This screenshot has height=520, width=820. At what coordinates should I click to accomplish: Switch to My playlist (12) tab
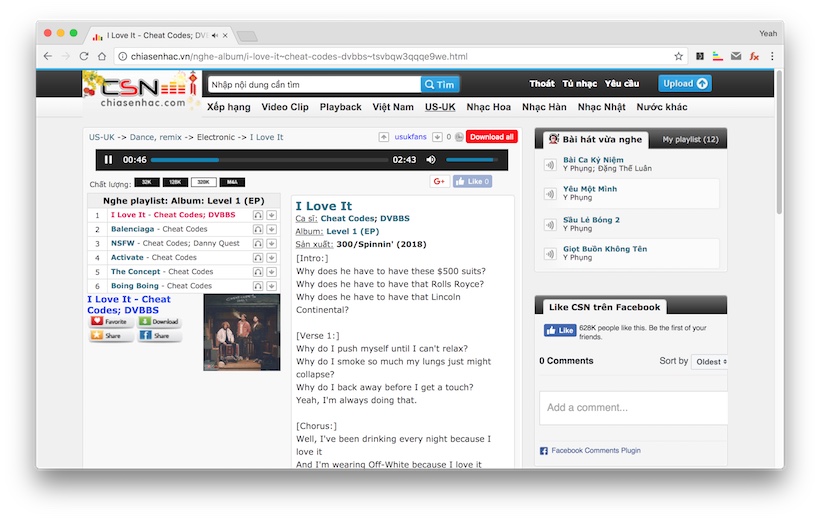click(690, 139)
